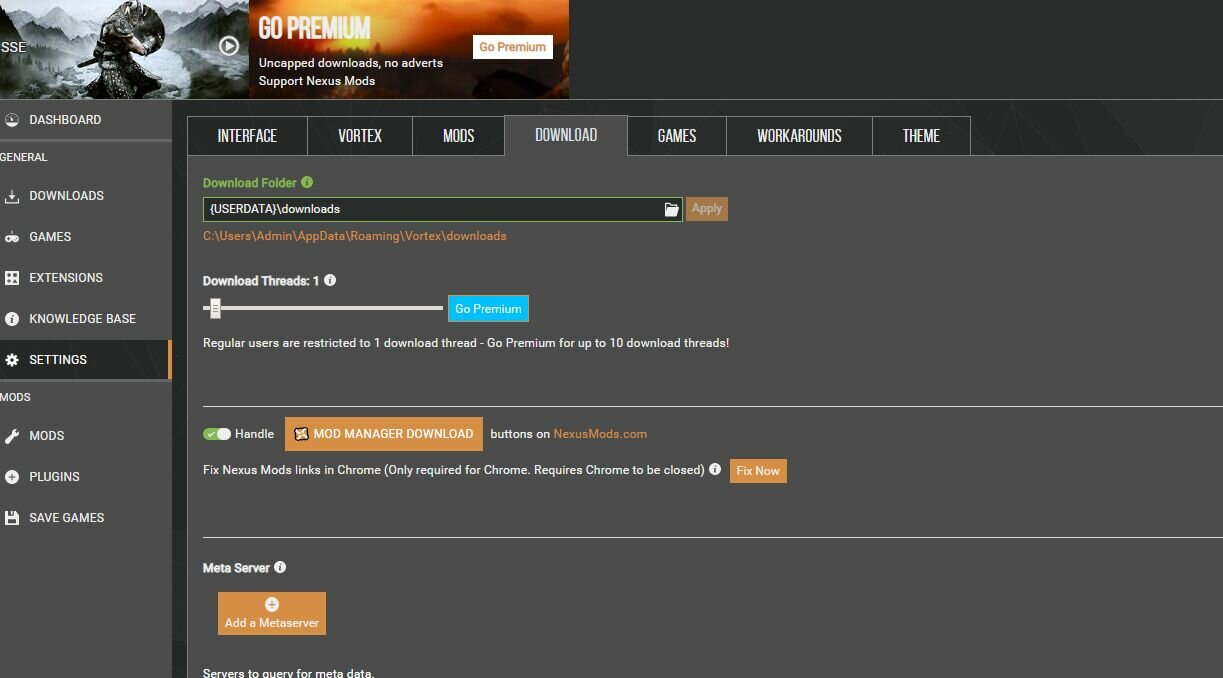Viewport: 1223px width, 678px height.
Task: Click the Download Threads slider handle
Action: pos(215,308)
